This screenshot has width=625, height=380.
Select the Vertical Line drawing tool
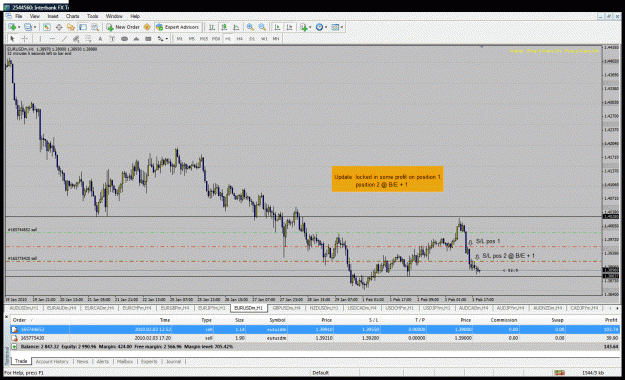click(x=40, y=39)
